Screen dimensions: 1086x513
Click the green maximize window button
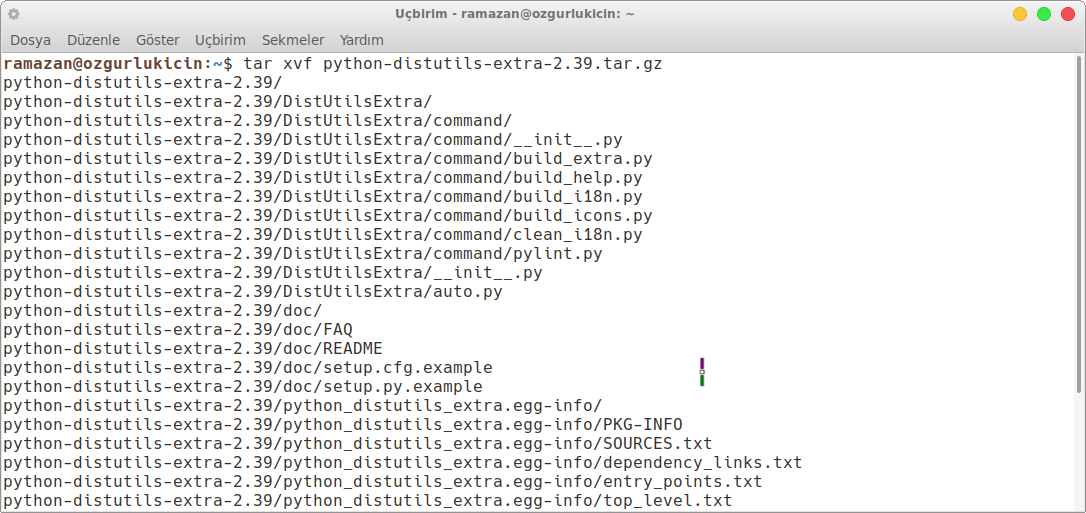1044,14
